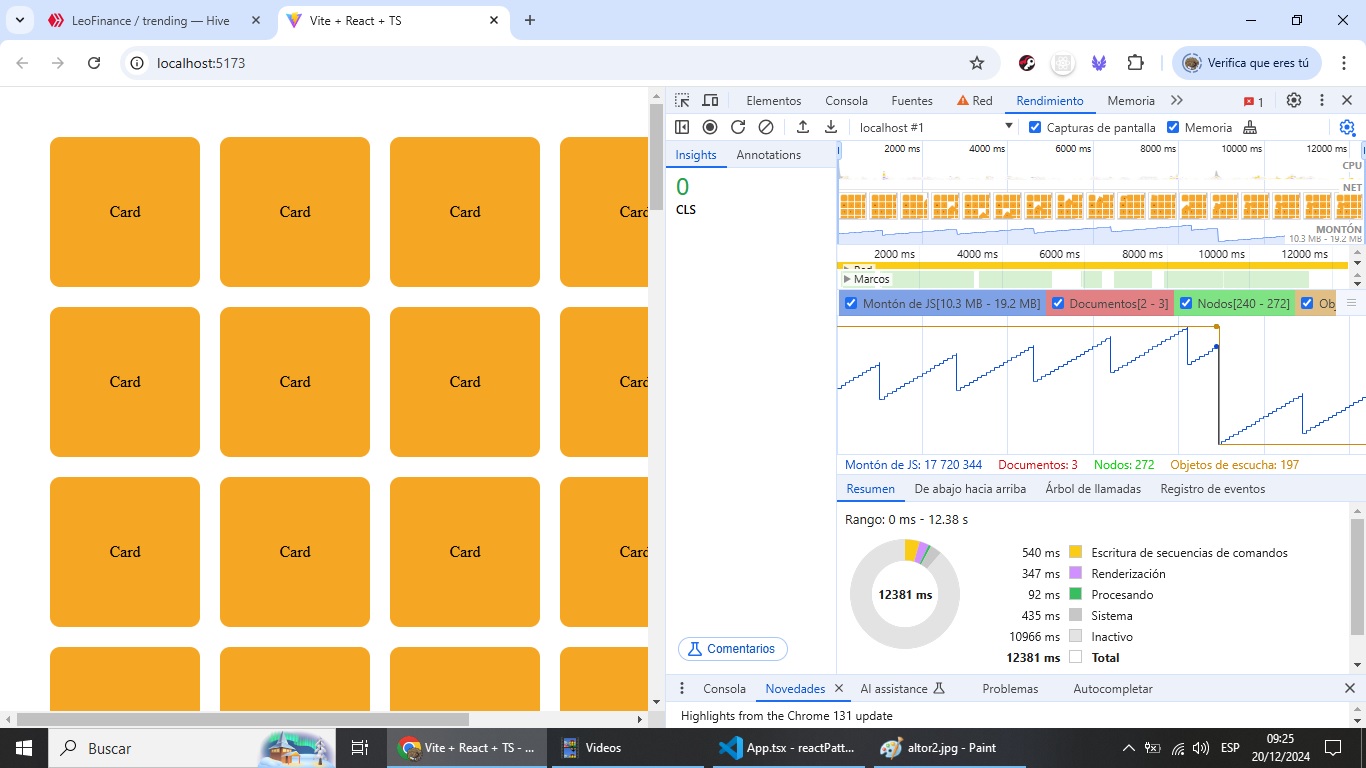
Task: Start recording with the record button
Action: pyautogui.click(x=710, y=127)
